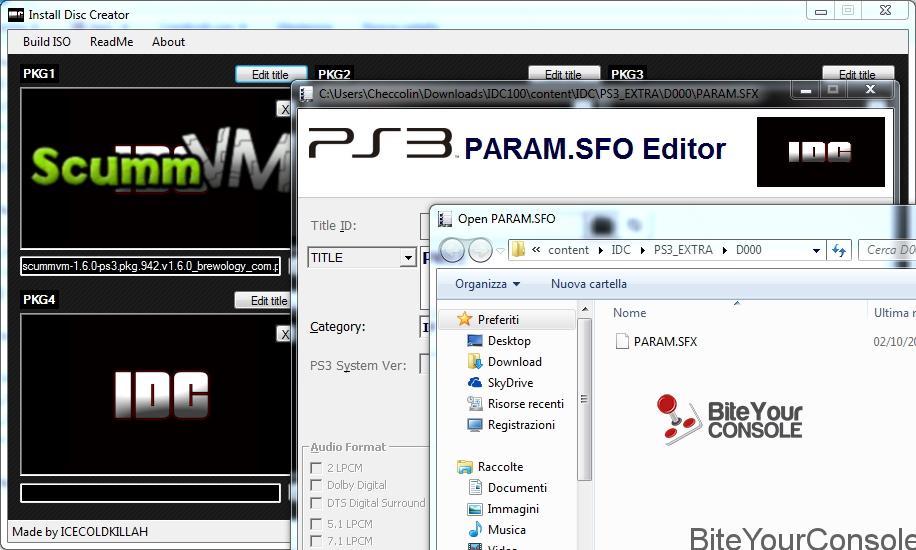The image size is (916, 550).
Task: Click the Download folder icon
Action: 475,362
